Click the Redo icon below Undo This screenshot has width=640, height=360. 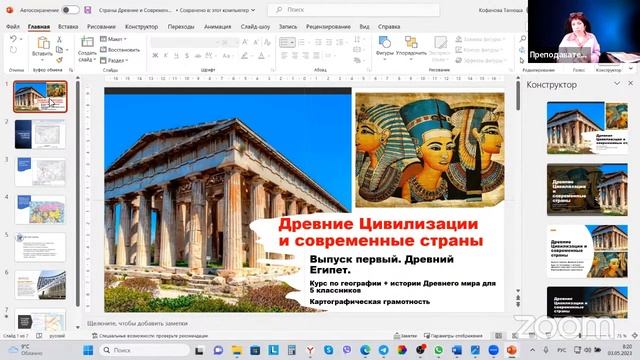(x=13, y=50)
